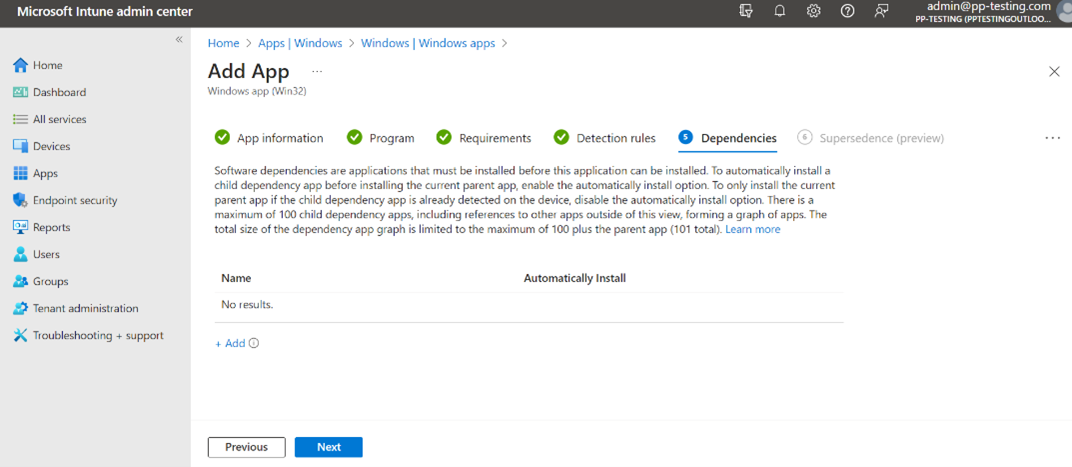Click the Next button

click(328, 447)
